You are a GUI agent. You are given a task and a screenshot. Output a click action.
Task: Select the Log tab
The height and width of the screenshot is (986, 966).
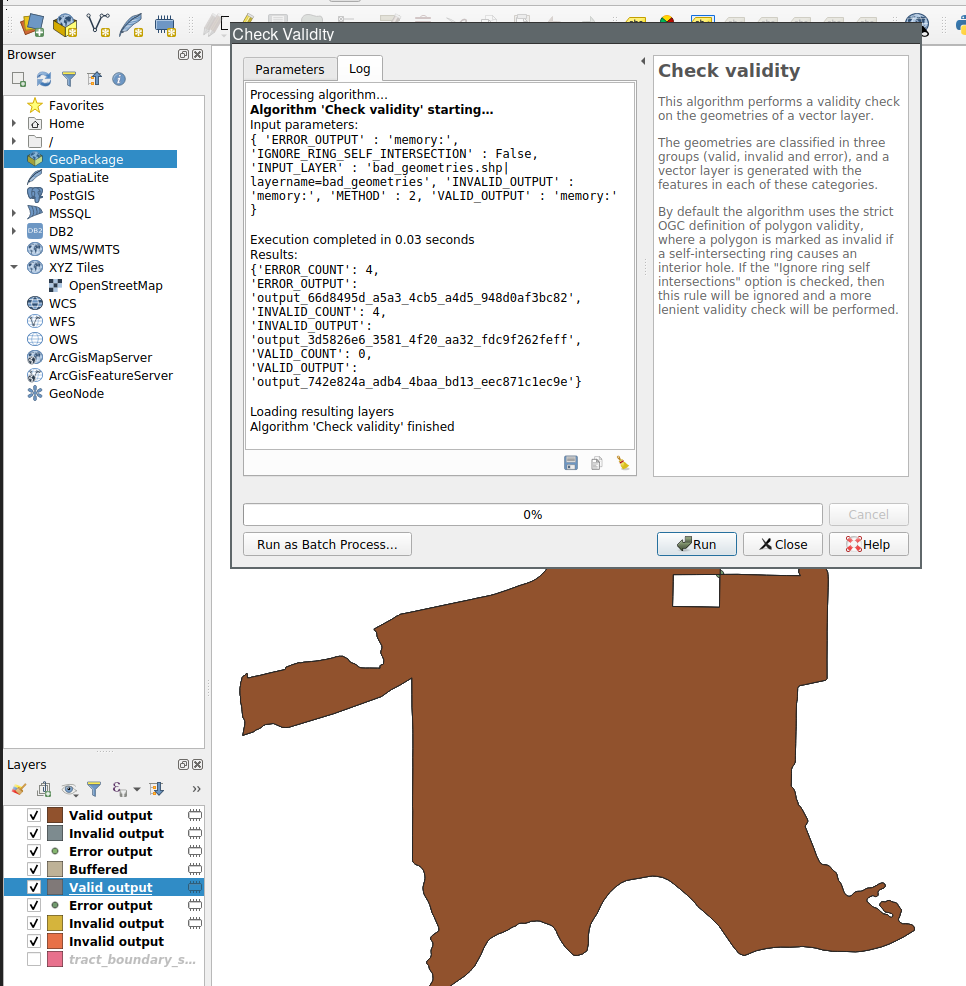point(359,69)
